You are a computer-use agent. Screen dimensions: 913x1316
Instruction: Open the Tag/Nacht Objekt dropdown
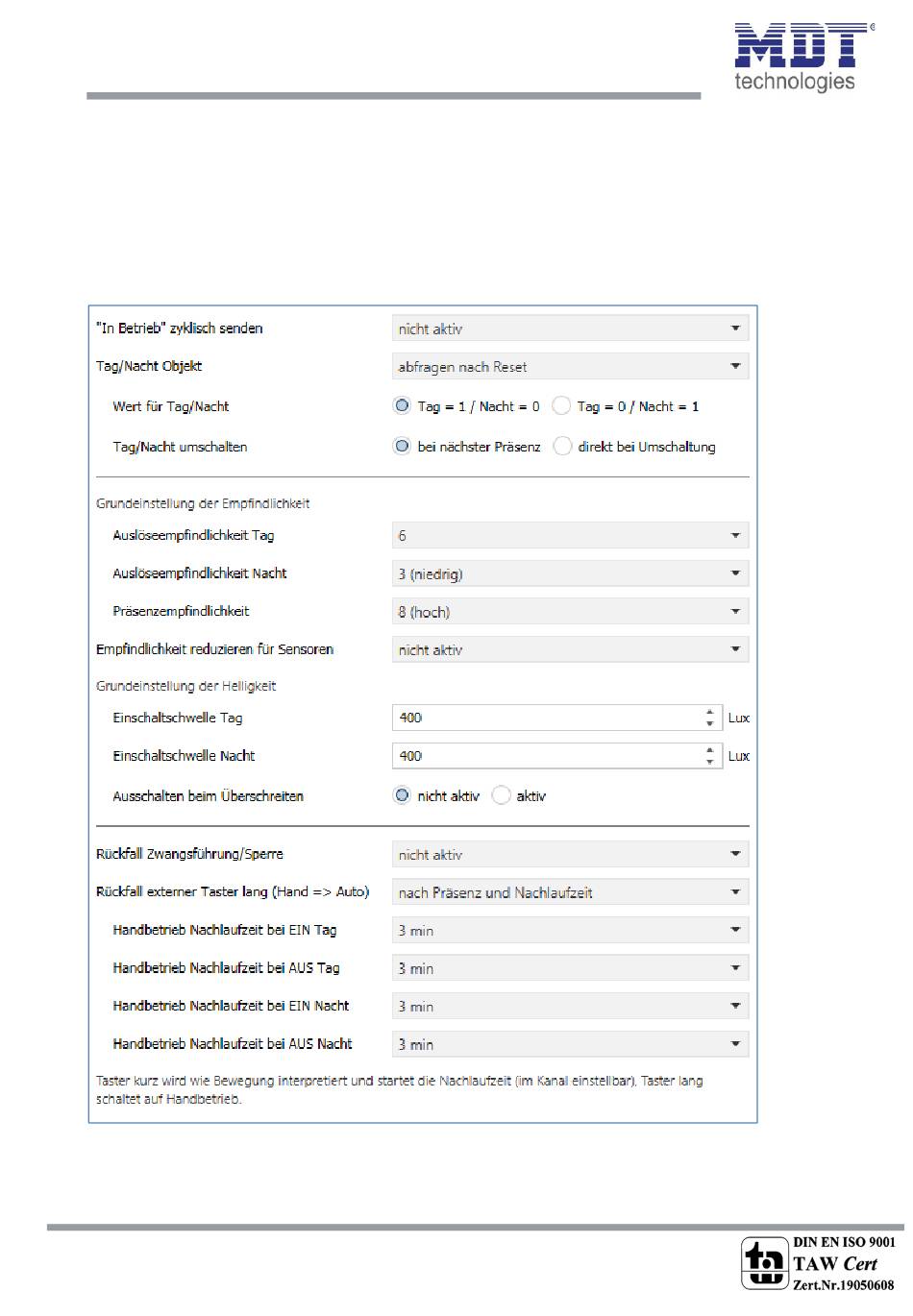tap(570, 367)
